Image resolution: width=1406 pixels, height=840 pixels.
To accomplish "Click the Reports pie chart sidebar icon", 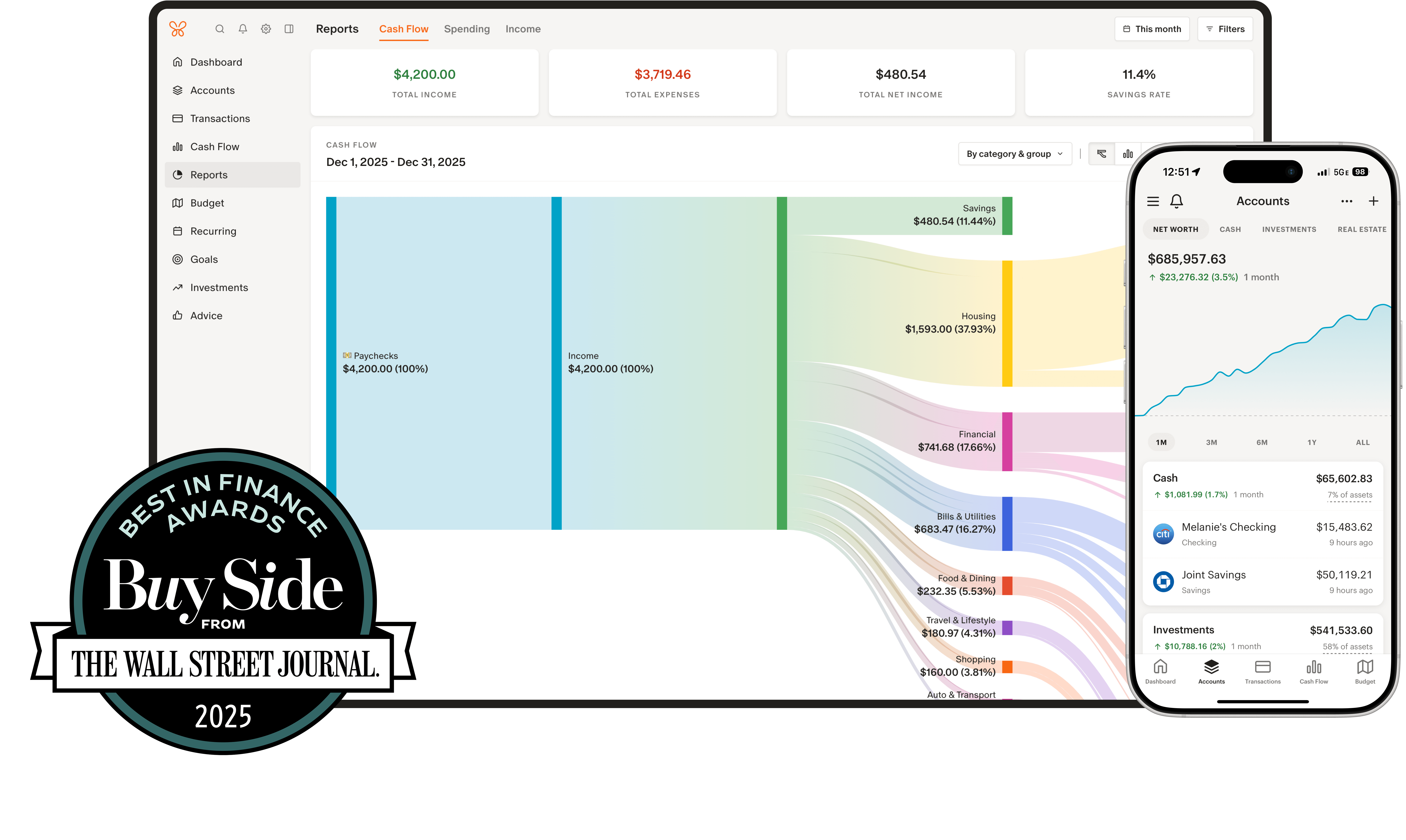I will [x=178, y=175].
